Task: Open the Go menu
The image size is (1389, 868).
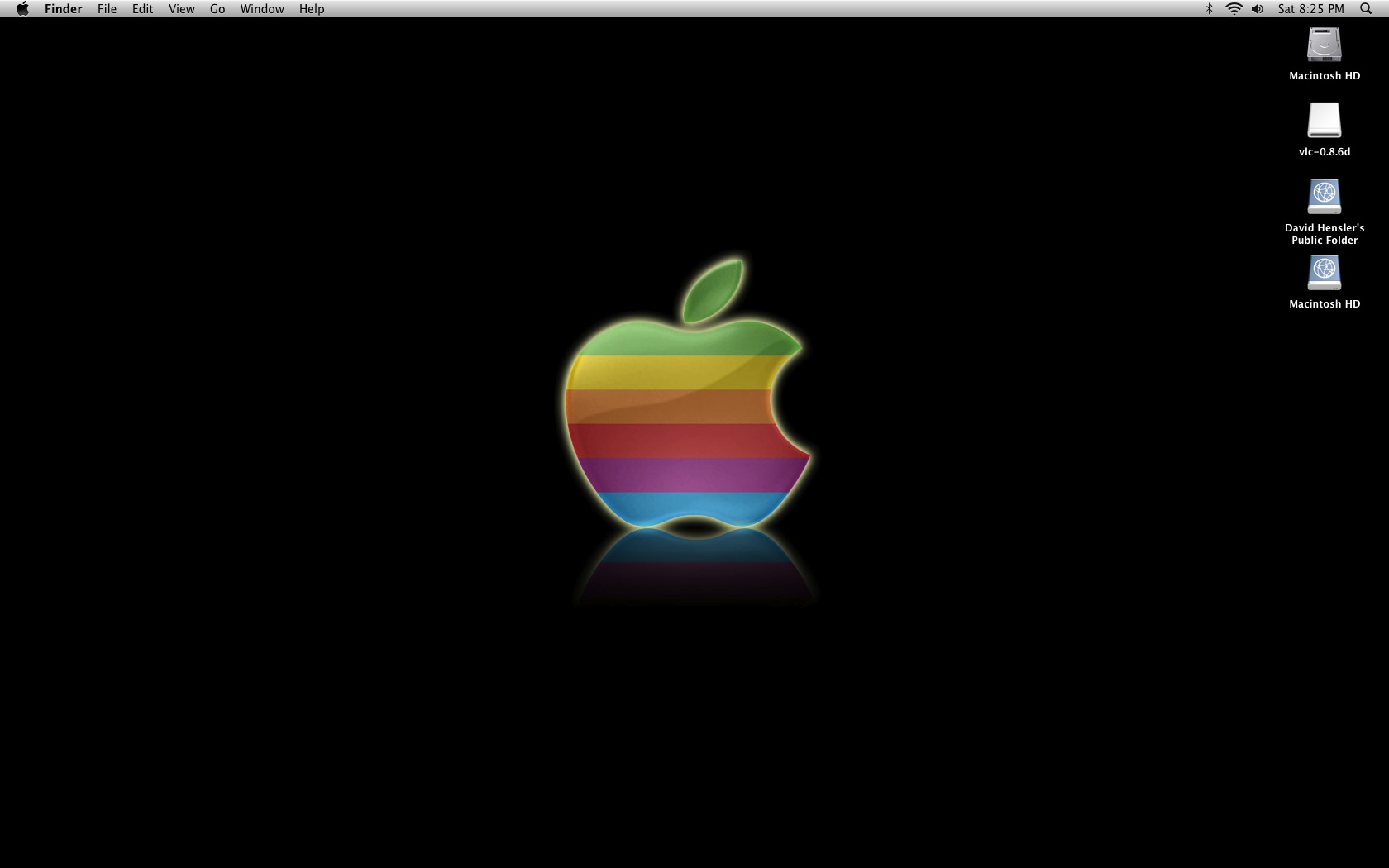Action: pyautogui.click(x=217, y=9)
